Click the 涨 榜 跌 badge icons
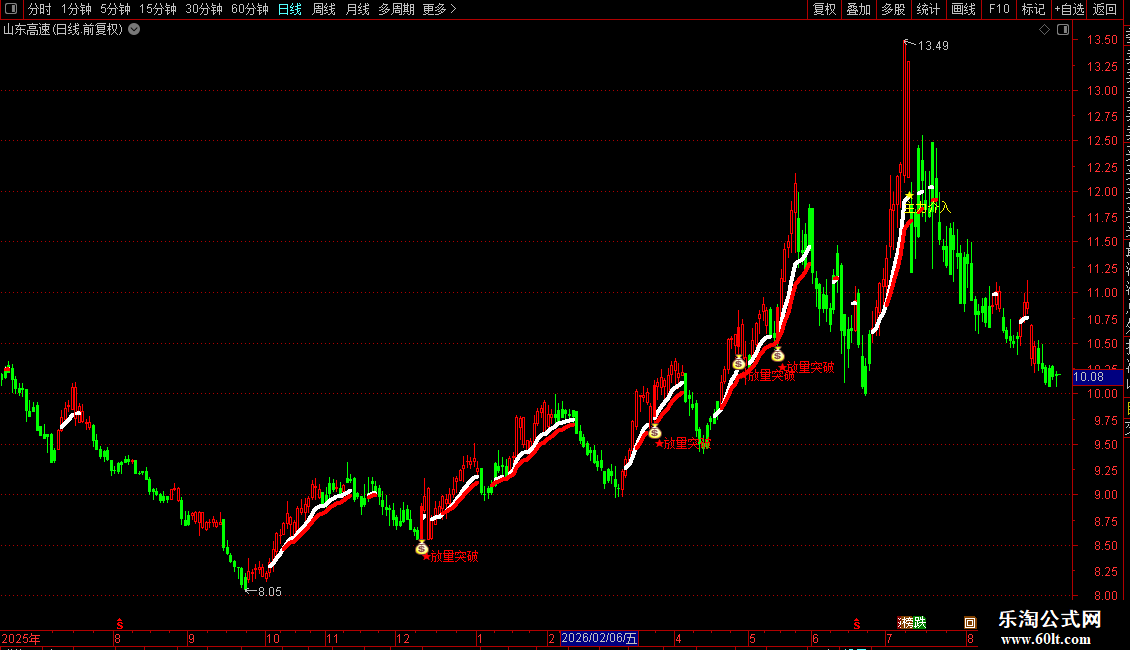 click(912, 623)
